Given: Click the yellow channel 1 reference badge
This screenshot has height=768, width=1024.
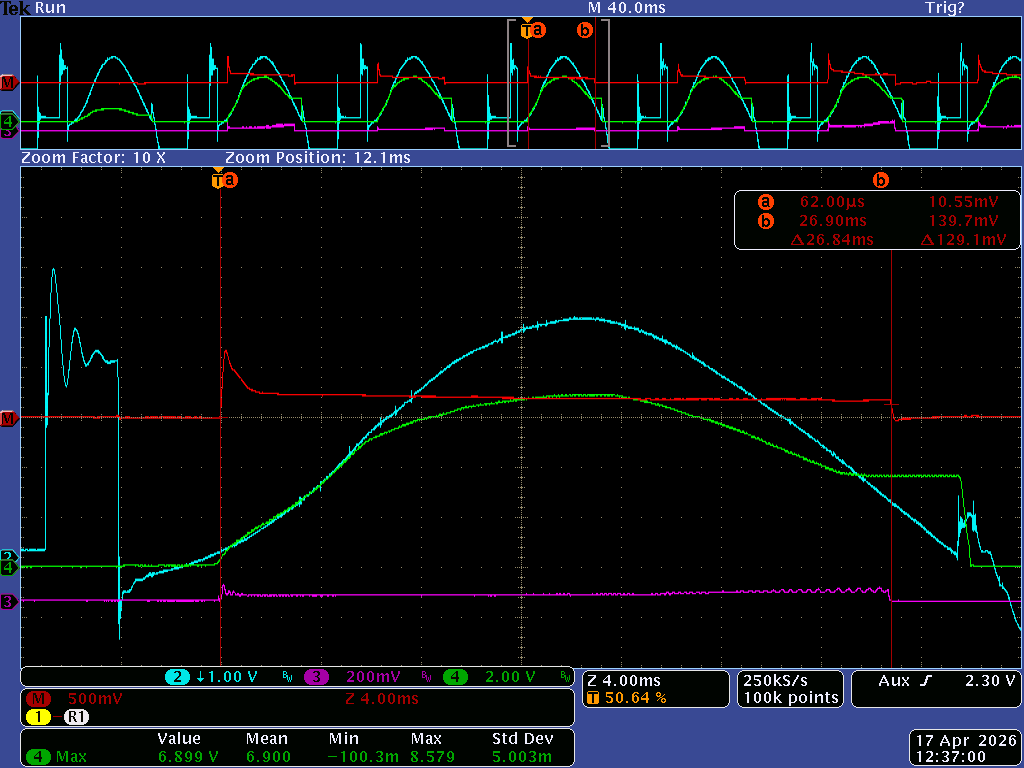Looking at the screenshot, I should (x=38, y=717).
